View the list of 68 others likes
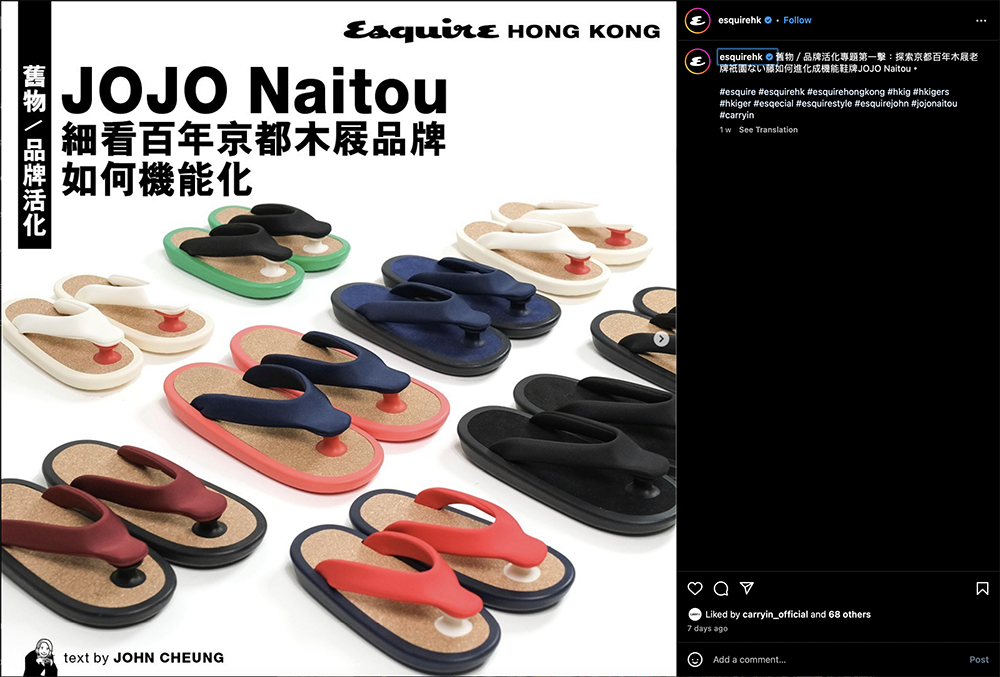The width and height of the screenshot is (1000, 677). pos(849,615)
